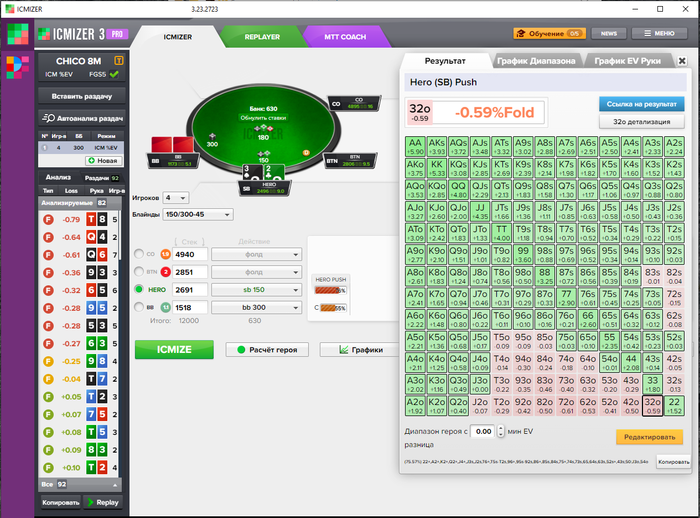Click the BTN stack field 2851
This screenshot has width=700, height=518.
point(190,272)
